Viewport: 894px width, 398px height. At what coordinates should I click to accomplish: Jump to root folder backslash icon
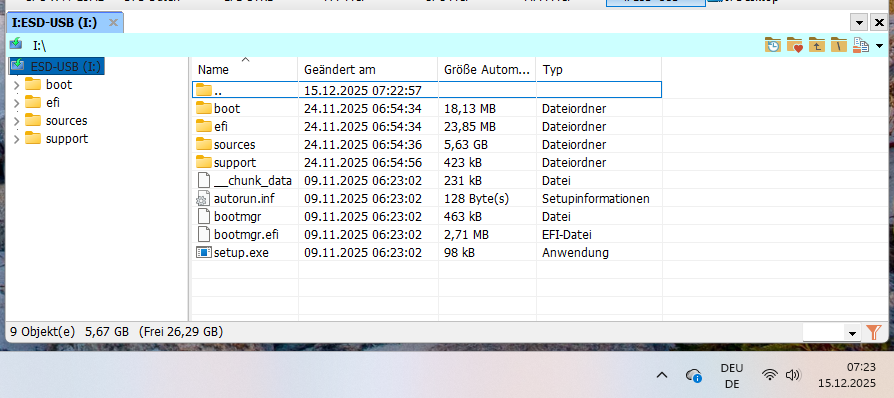pos(839,45)
